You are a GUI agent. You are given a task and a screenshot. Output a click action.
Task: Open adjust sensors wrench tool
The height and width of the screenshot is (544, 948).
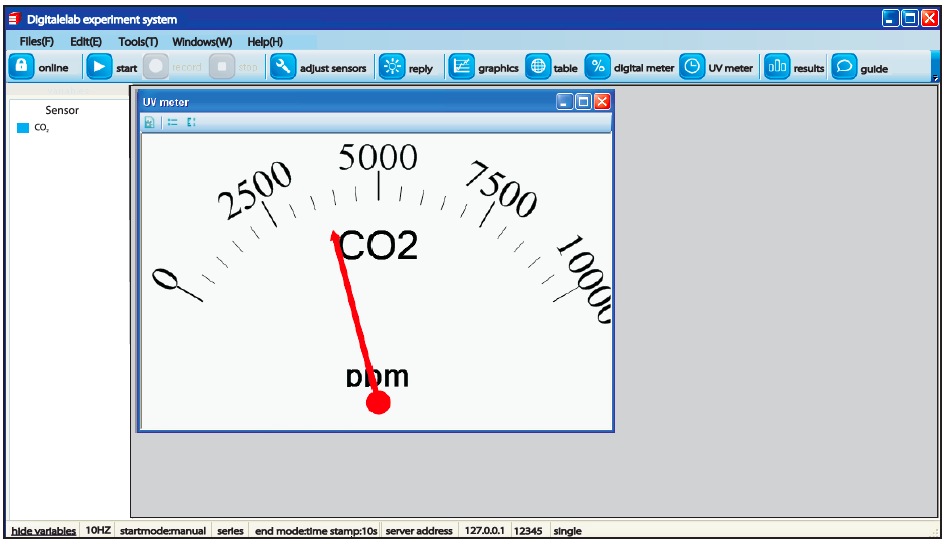283,67
